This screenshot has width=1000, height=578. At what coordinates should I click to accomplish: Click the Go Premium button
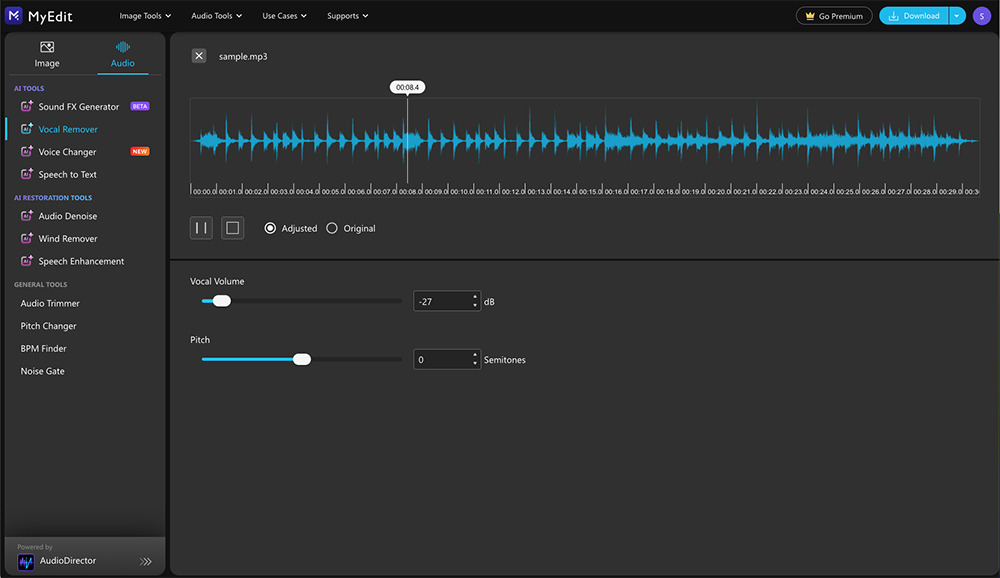click(x=833, y=15)
